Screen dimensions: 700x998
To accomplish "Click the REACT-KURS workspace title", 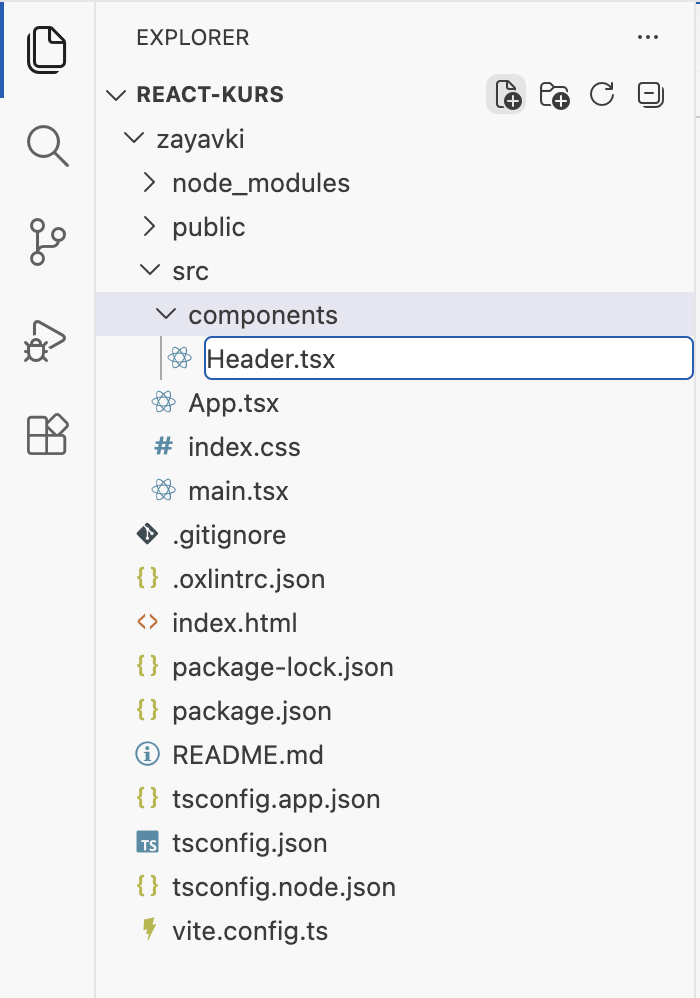I will click(x=210, y=95).
